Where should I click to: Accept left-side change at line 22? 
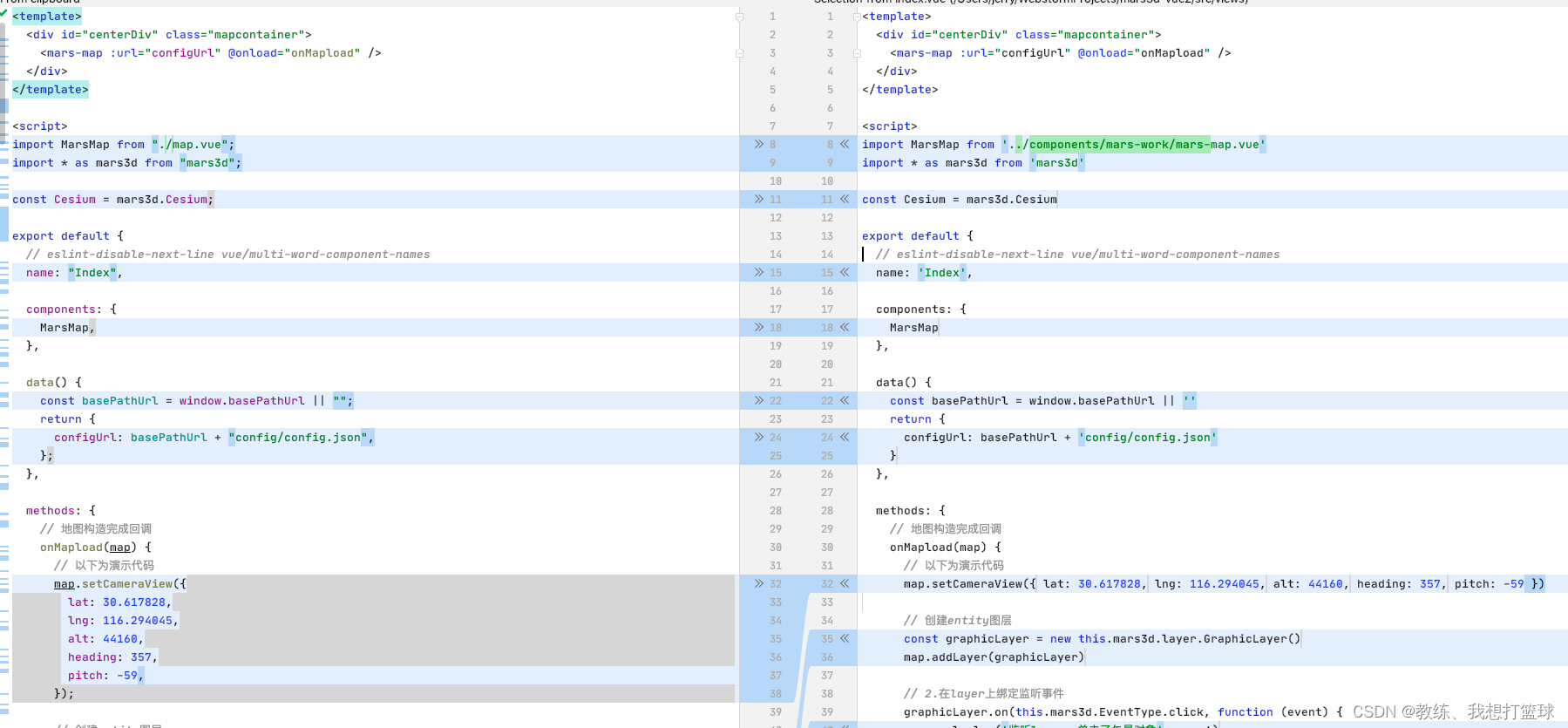point(759,400)
